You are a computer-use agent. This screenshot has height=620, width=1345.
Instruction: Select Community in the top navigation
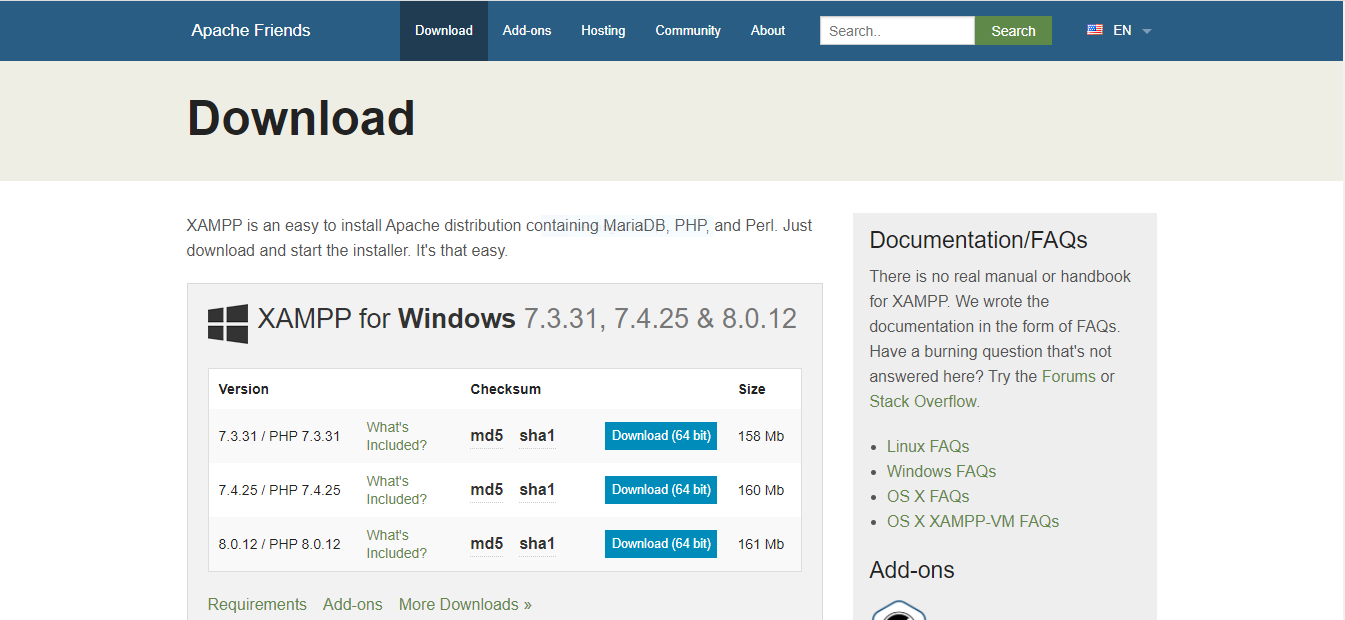[688, 31]
